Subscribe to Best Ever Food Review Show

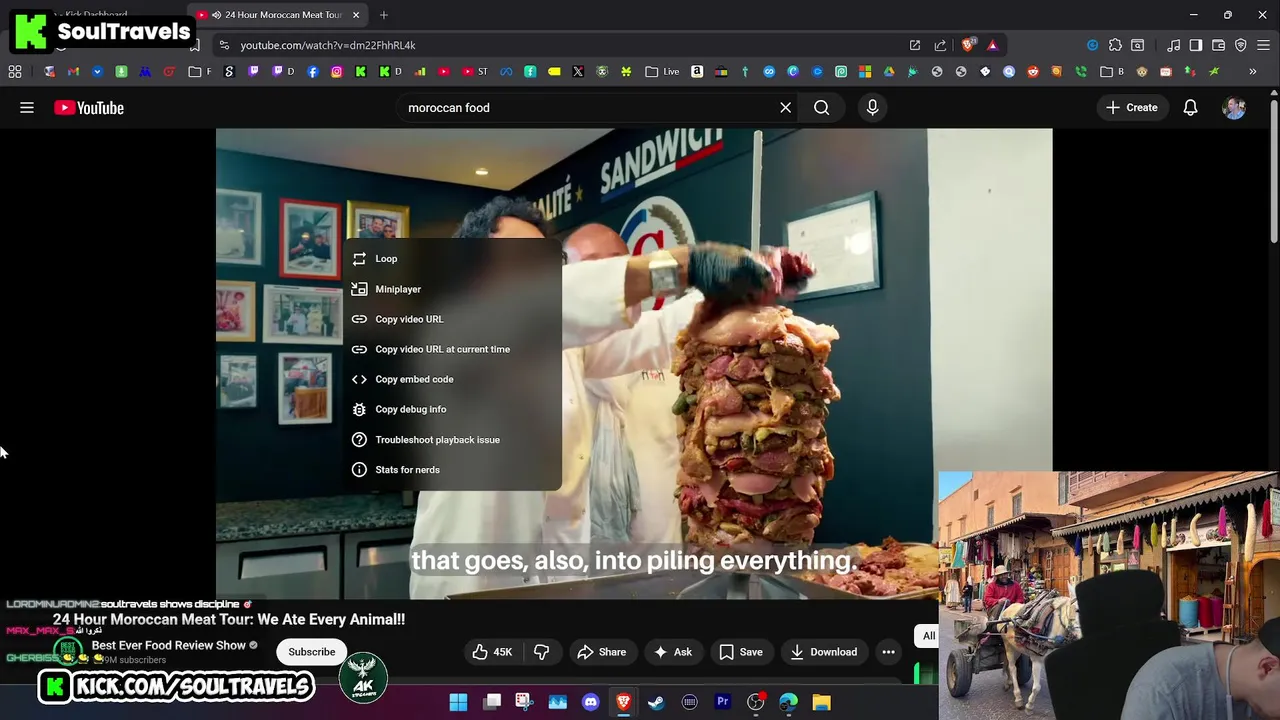(x=312, y=652)
